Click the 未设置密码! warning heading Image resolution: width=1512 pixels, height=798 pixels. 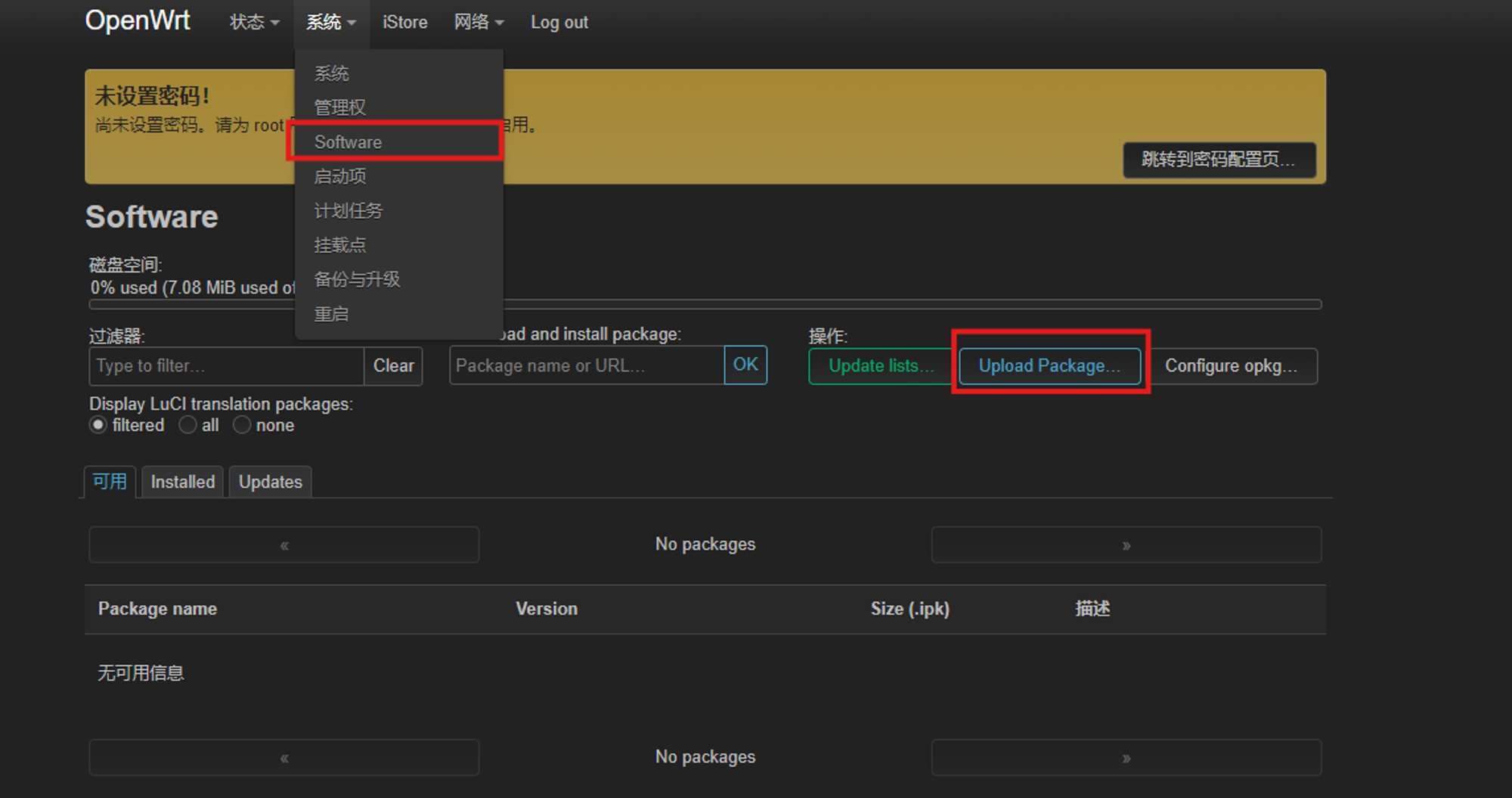tap(152, 96)
